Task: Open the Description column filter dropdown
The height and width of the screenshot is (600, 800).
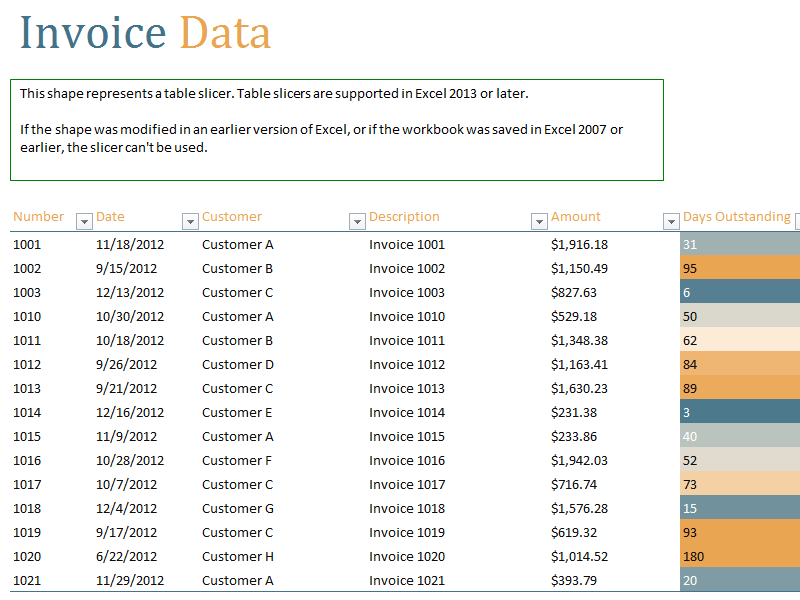Action: (539, 221)
